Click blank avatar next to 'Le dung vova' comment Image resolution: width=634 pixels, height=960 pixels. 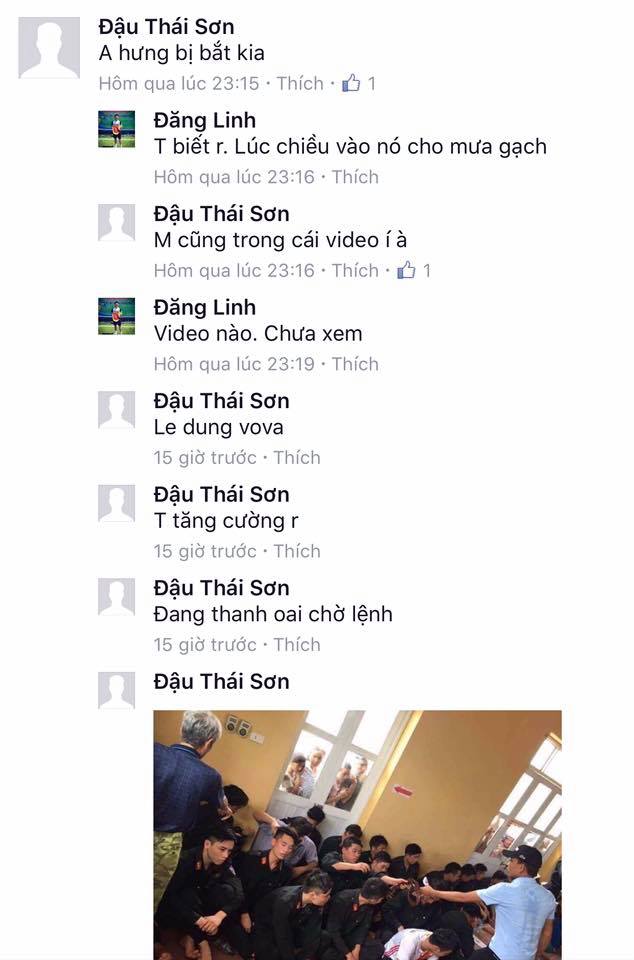(116, 410)
